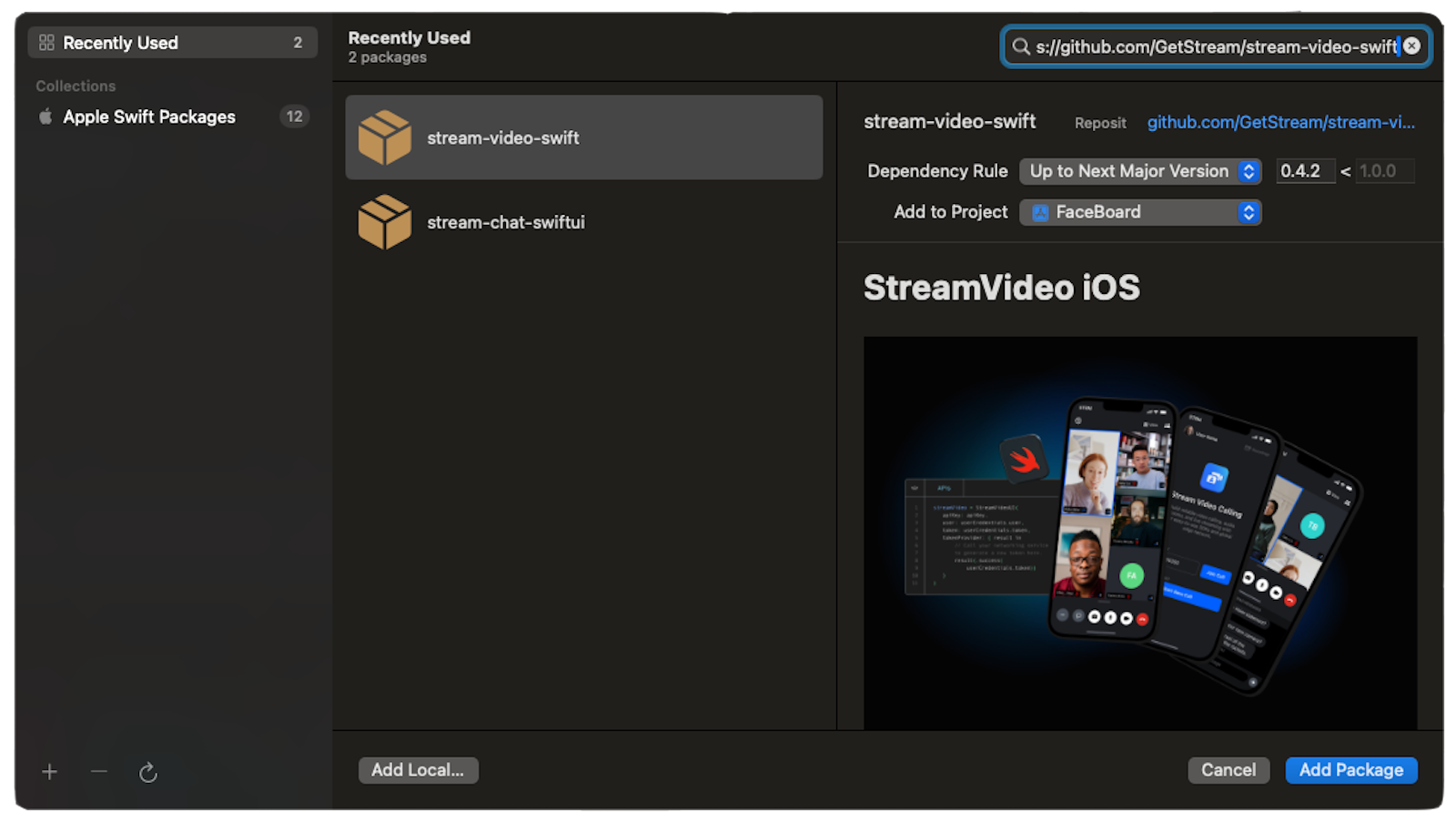The image size is (1456, 822).
Task: Select the stream-chat-swiftui package box icon
Action: [x=386, y=221]
